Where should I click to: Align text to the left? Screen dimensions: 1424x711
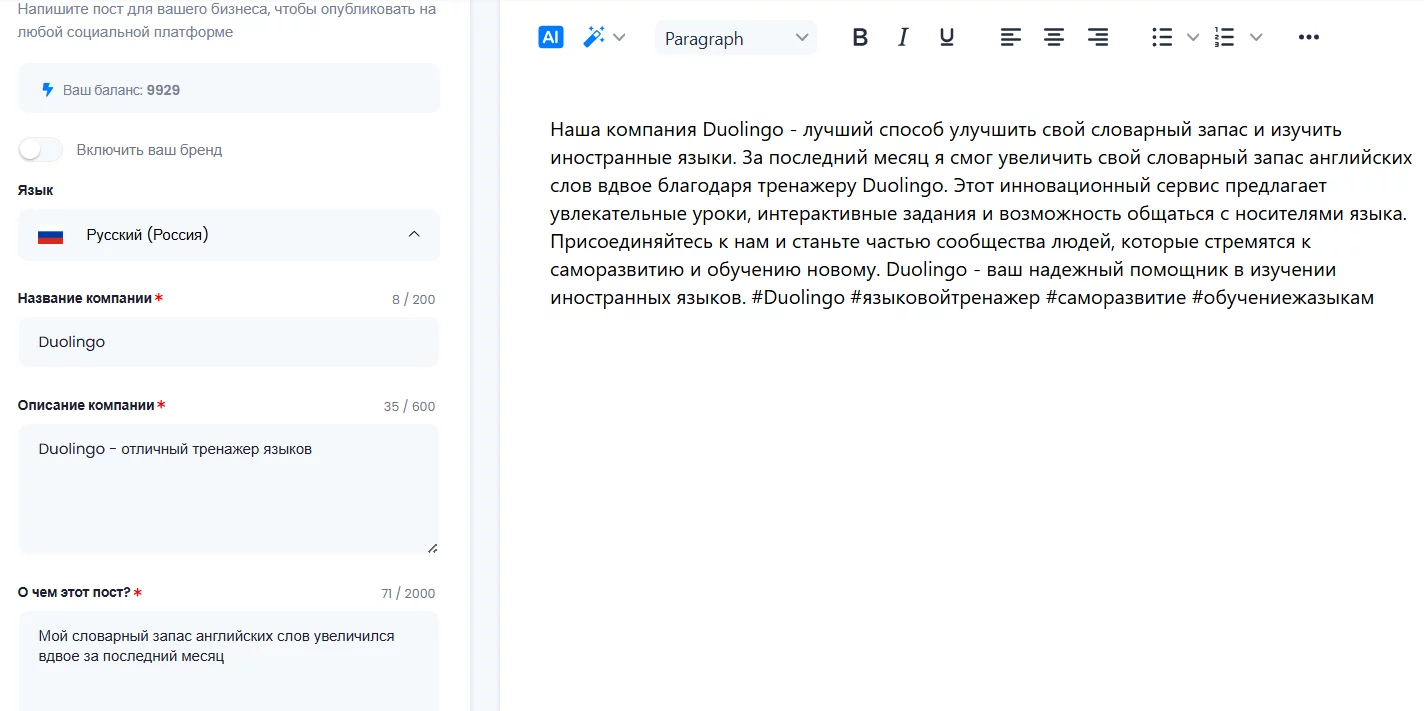1011,37
